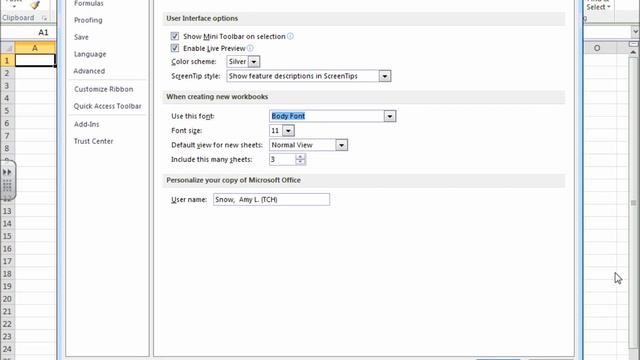The image size is (640, 360).
Task: Click the Clipboard group label
Action: [18, 18]
